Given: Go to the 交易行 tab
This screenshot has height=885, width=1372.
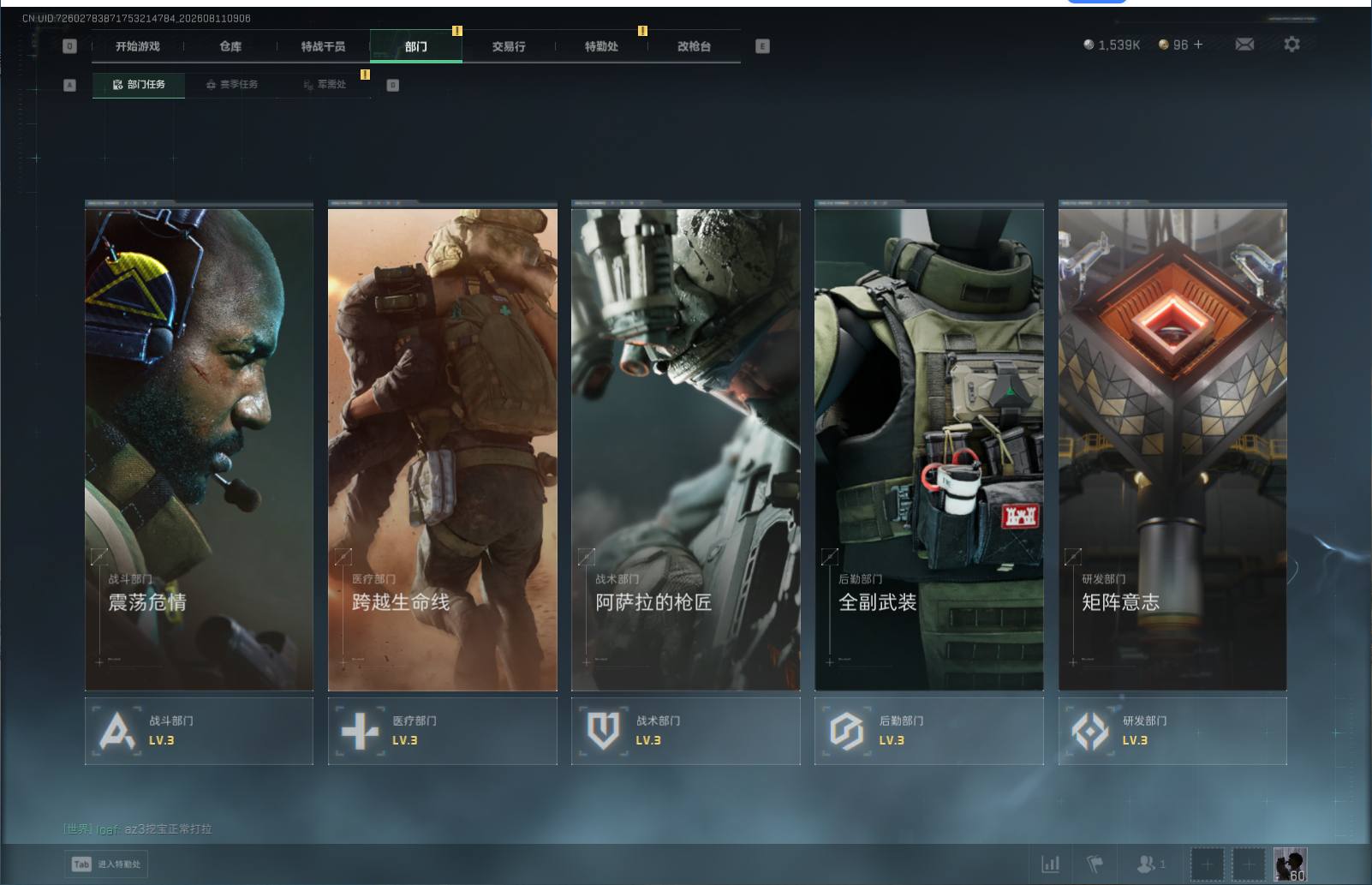Looking at the screenshot, I should (509, 46).
